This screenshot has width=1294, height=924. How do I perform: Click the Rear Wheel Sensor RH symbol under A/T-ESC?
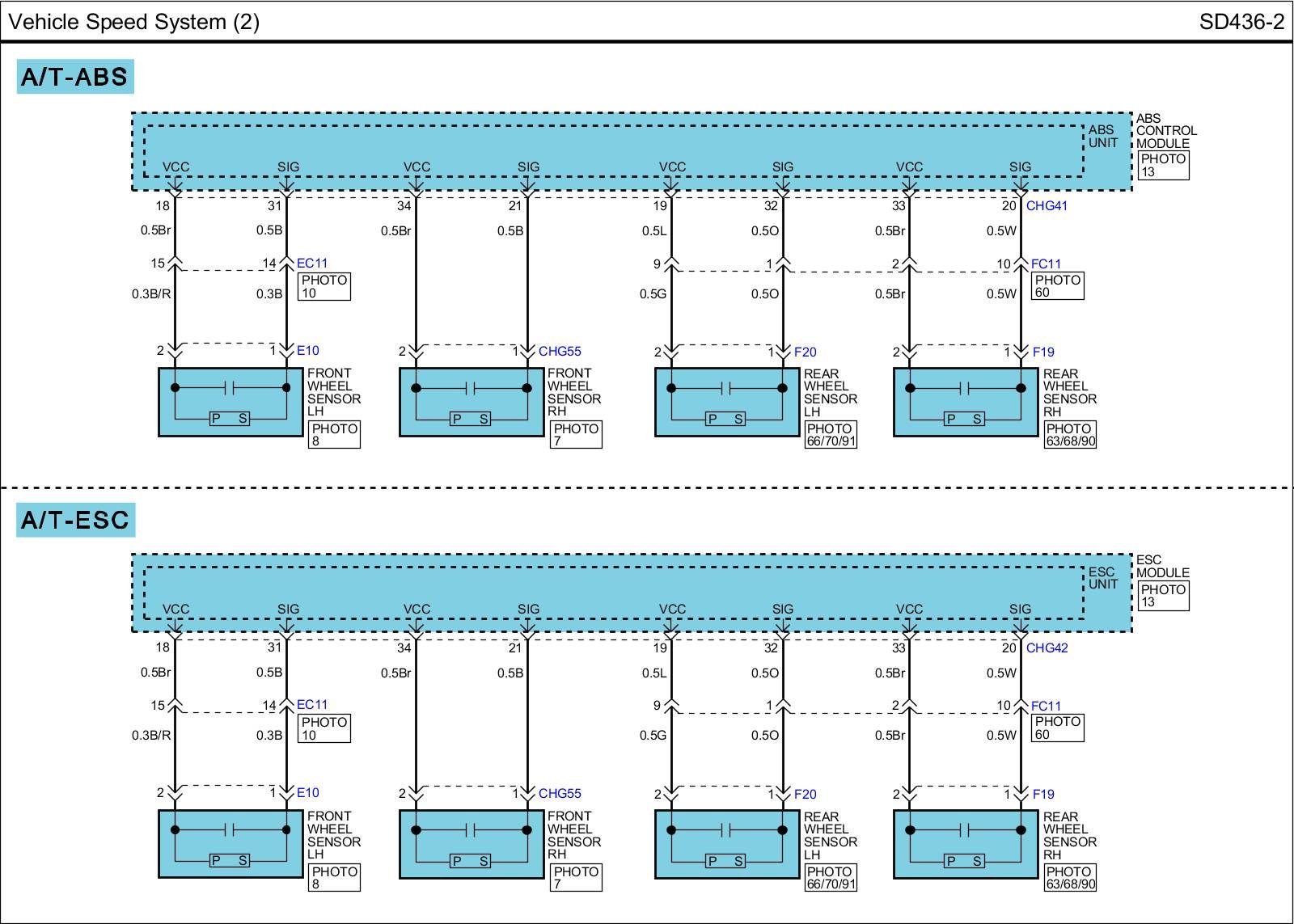965,844
